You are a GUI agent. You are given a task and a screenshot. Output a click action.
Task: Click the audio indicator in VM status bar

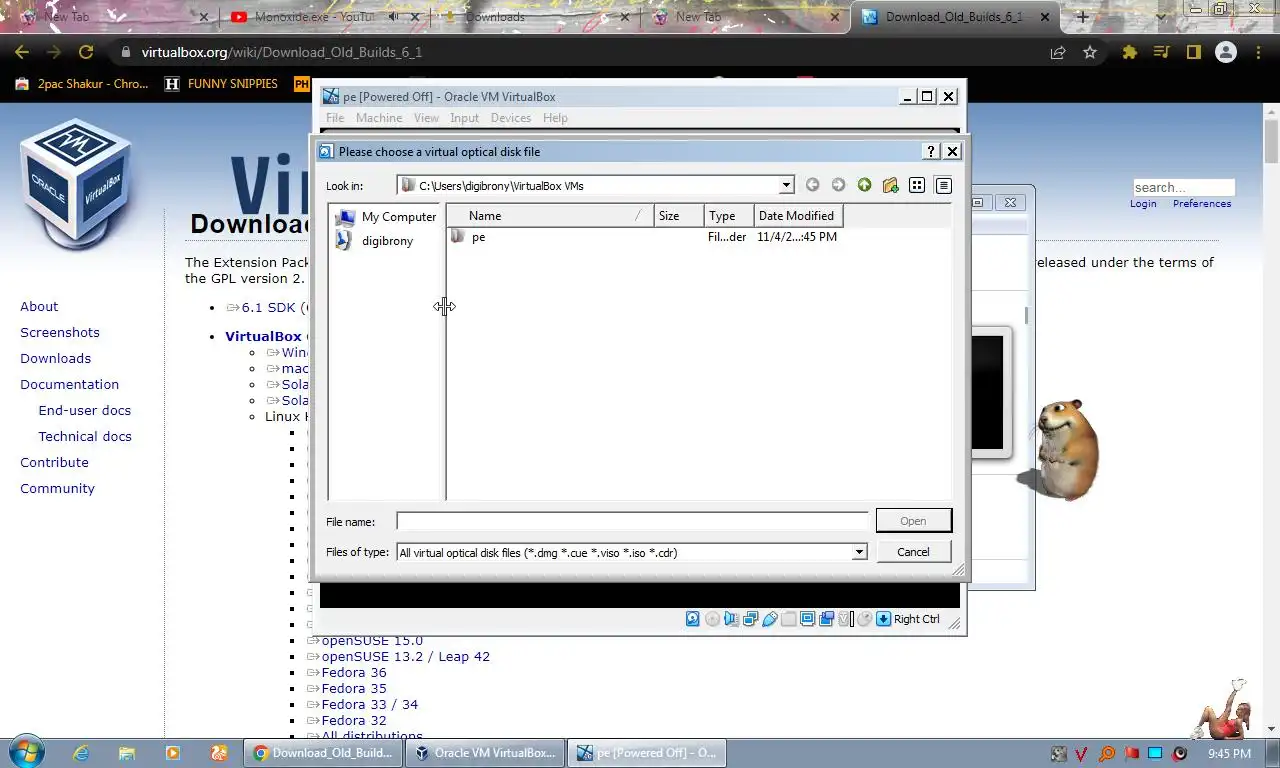(x=731, y=619)
